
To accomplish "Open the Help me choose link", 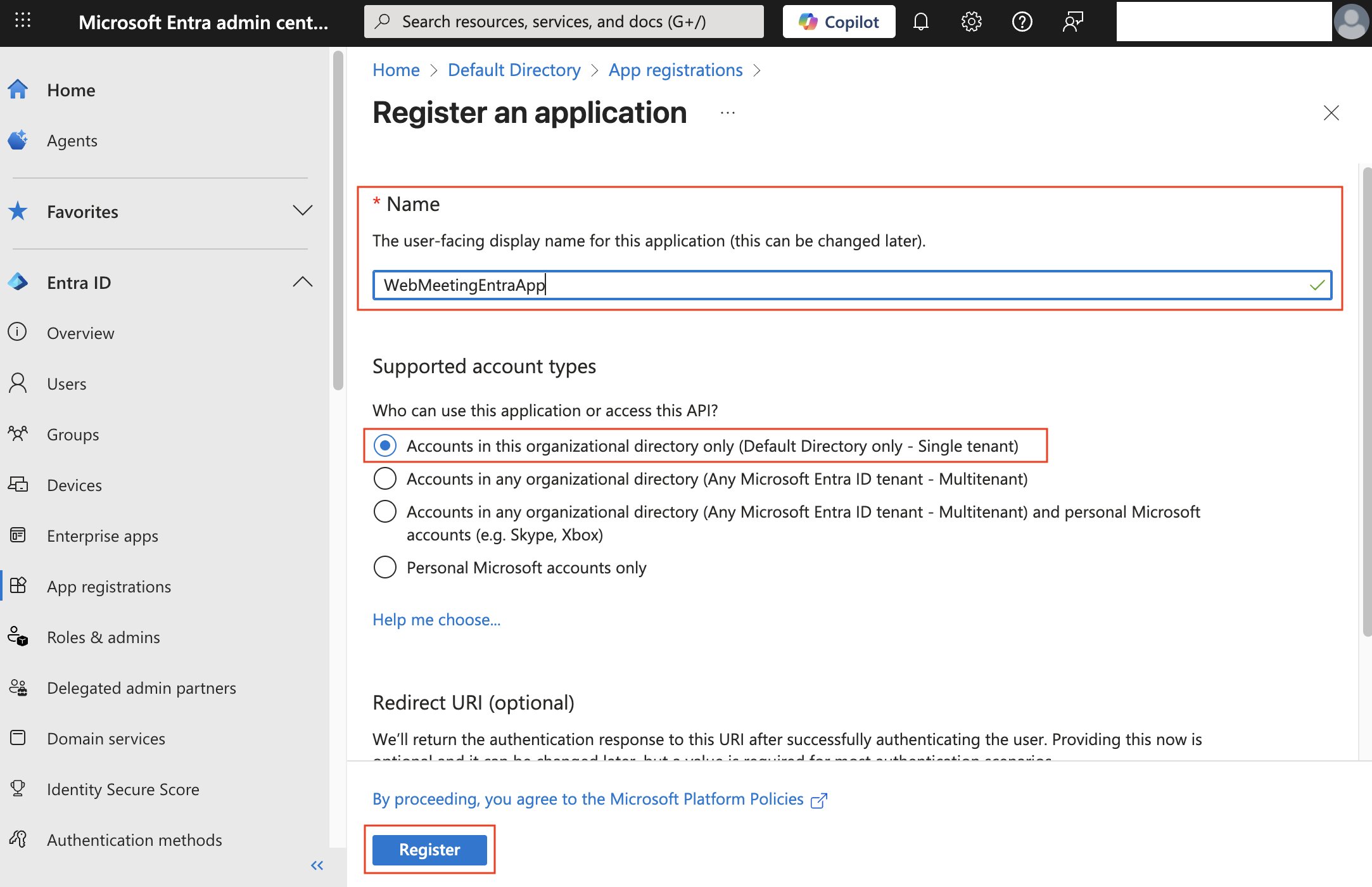I will click(x=436, y=619).
